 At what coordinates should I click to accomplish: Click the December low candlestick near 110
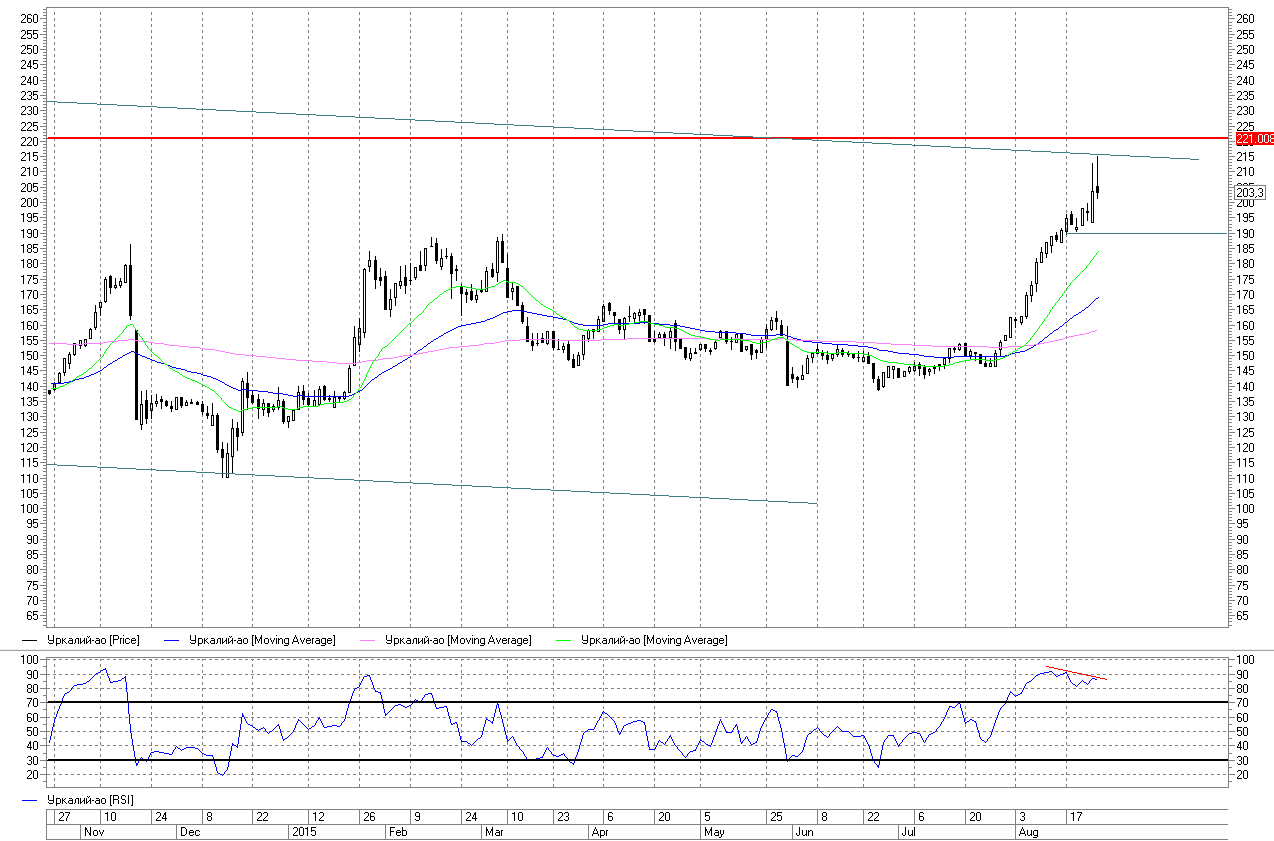tap(226, 462)
